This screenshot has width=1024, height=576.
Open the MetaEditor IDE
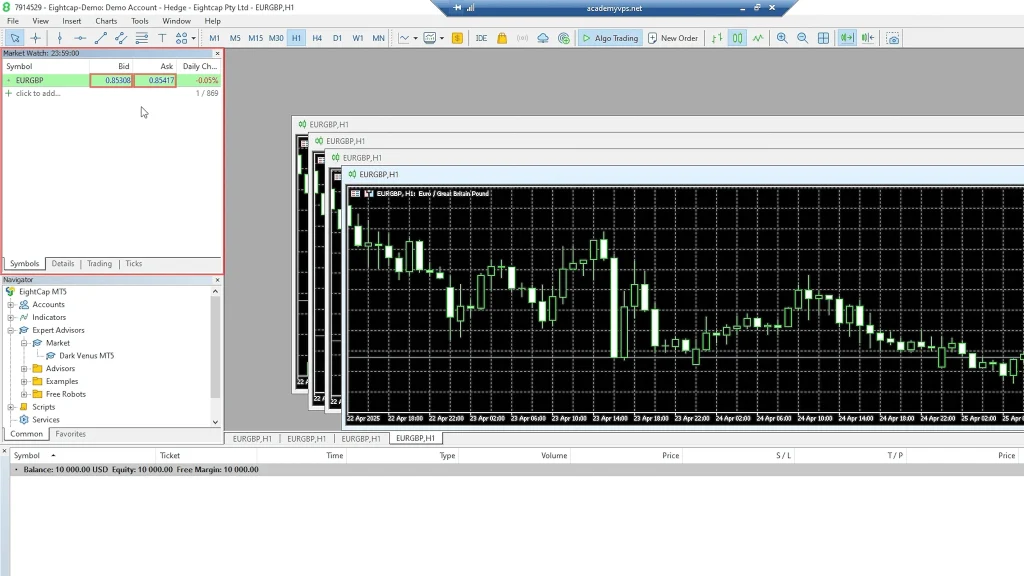pos(481,38)
